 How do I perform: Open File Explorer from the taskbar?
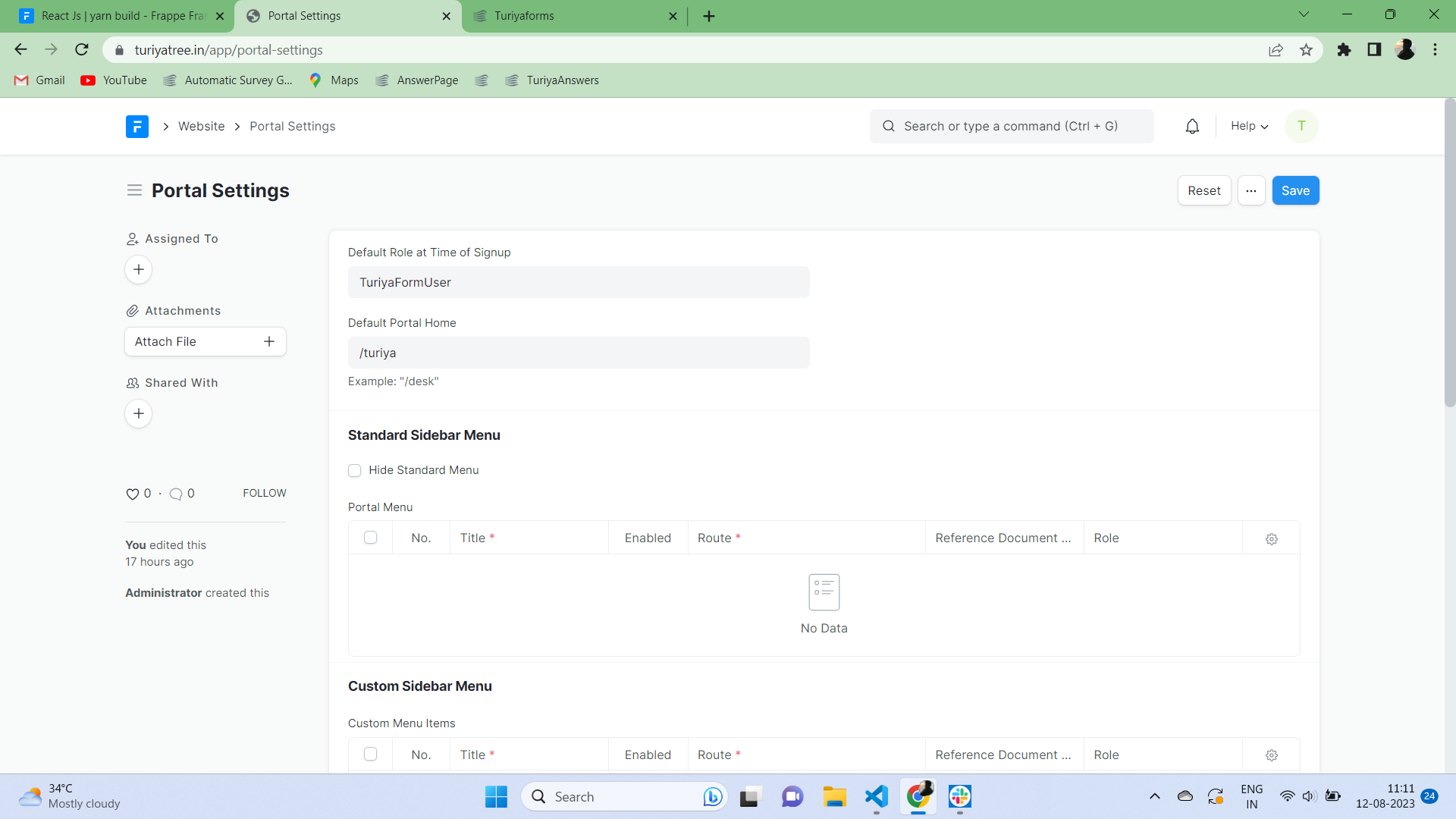[x=834, y=796]
